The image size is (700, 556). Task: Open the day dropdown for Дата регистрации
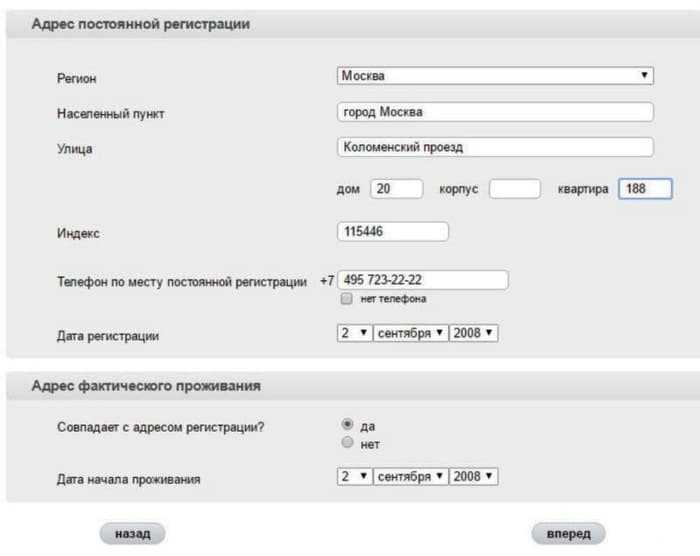[354, 333]
